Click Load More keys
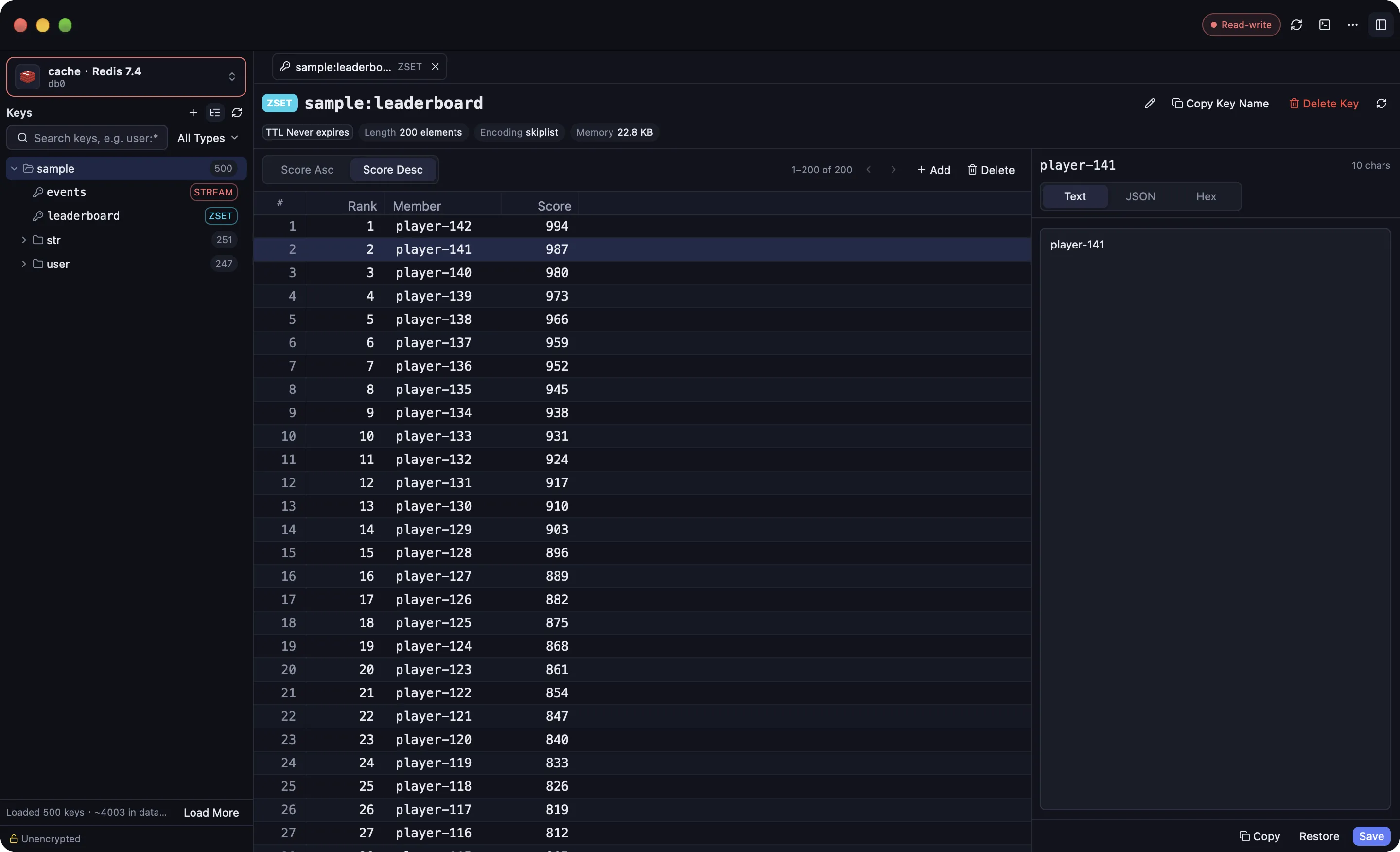Image resolution: width=1400 pixels, height=852 pixels. tap(211, 813)
